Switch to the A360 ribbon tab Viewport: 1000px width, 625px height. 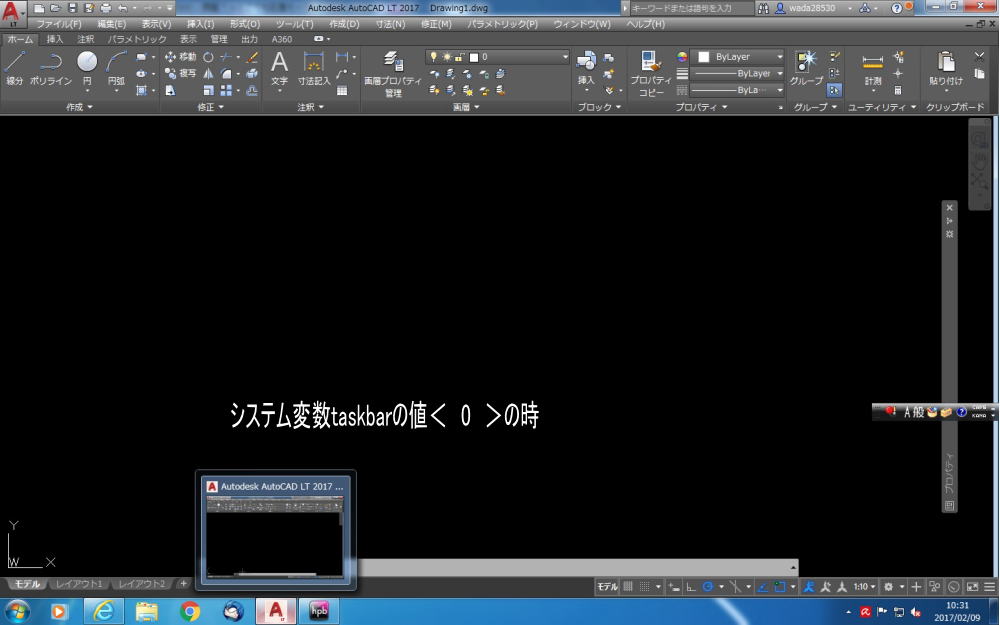(x=282, y=39)
